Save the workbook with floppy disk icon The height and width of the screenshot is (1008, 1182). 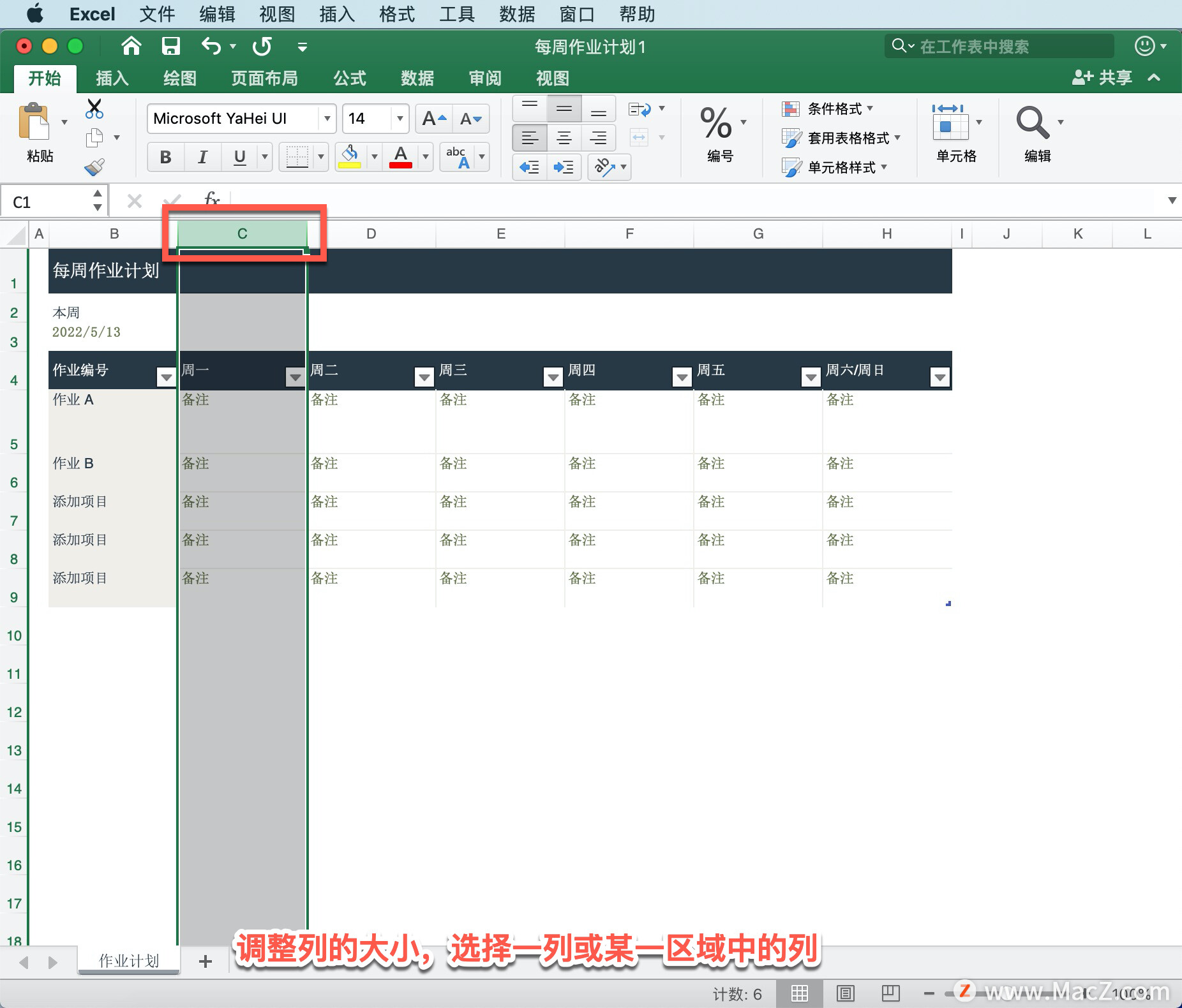click(170, 46)
